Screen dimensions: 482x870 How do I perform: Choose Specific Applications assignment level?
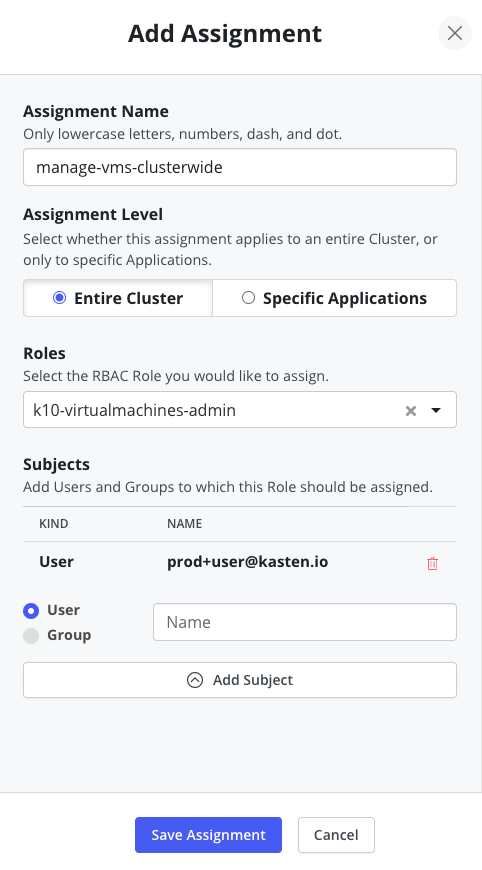(x=334, y=298)
